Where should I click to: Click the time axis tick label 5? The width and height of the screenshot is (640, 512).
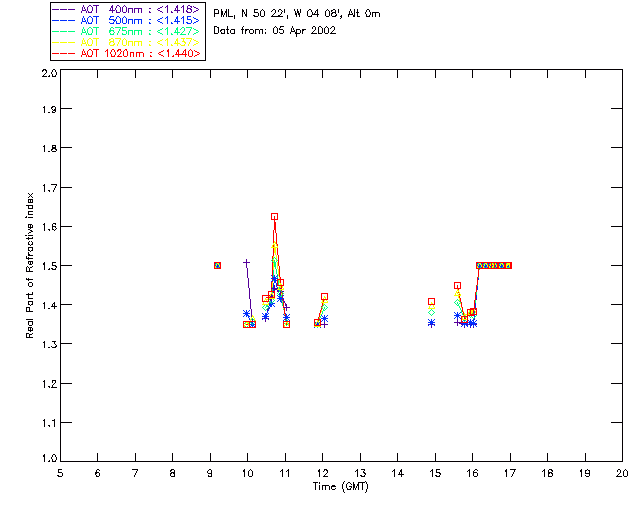click(x=60, y=473)
